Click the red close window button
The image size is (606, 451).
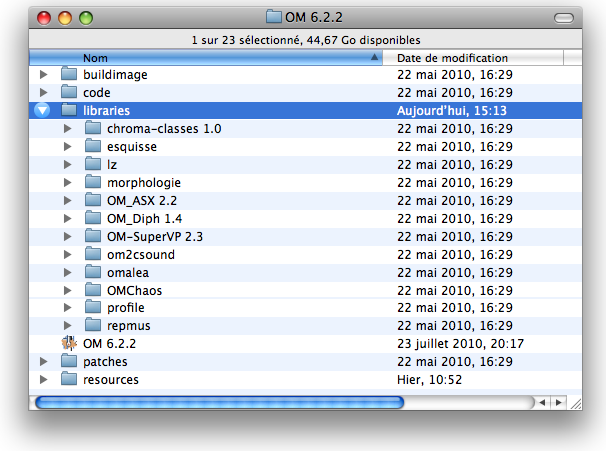click(x=44, y=18)
